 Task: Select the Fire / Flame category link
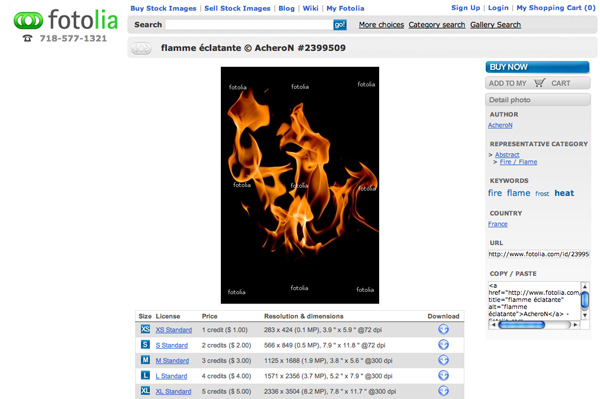coord(518,162)
